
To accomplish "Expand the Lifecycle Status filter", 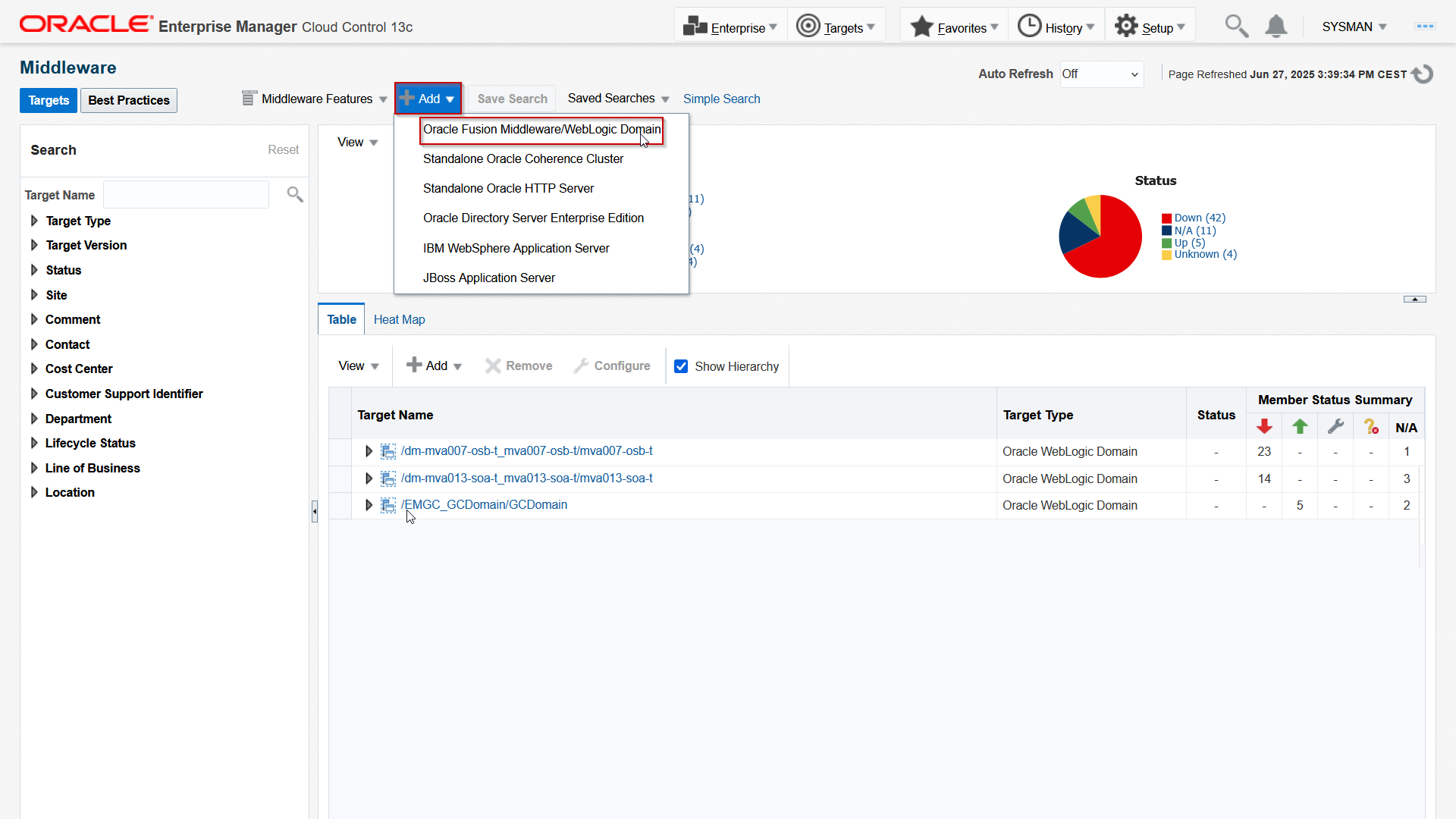I will click(34, 443).
